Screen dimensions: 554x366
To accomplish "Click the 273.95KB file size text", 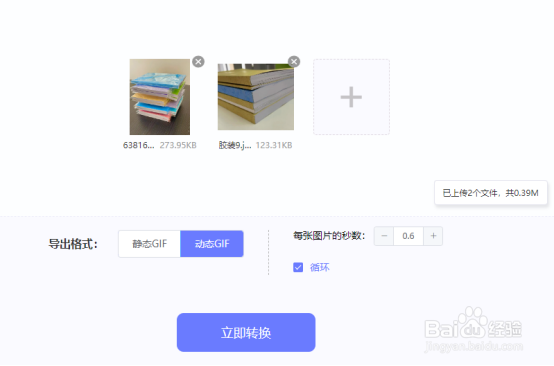I will coord(178,145).
